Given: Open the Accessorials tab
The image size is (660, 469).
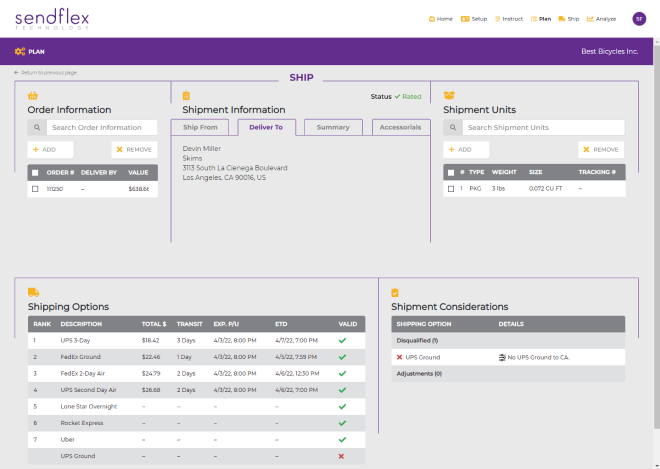Looking at the screenshot, I should [x=400, y=127].
